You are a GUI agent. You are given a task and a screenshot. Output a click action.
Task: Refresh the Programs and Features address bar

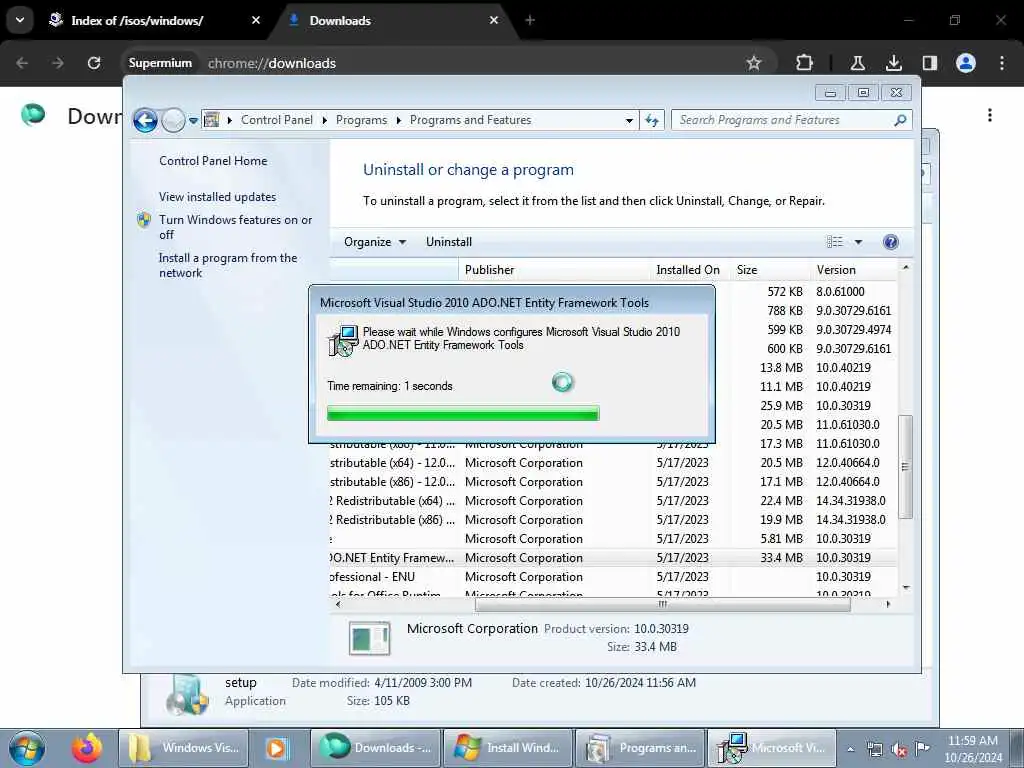tap(652, 120)
